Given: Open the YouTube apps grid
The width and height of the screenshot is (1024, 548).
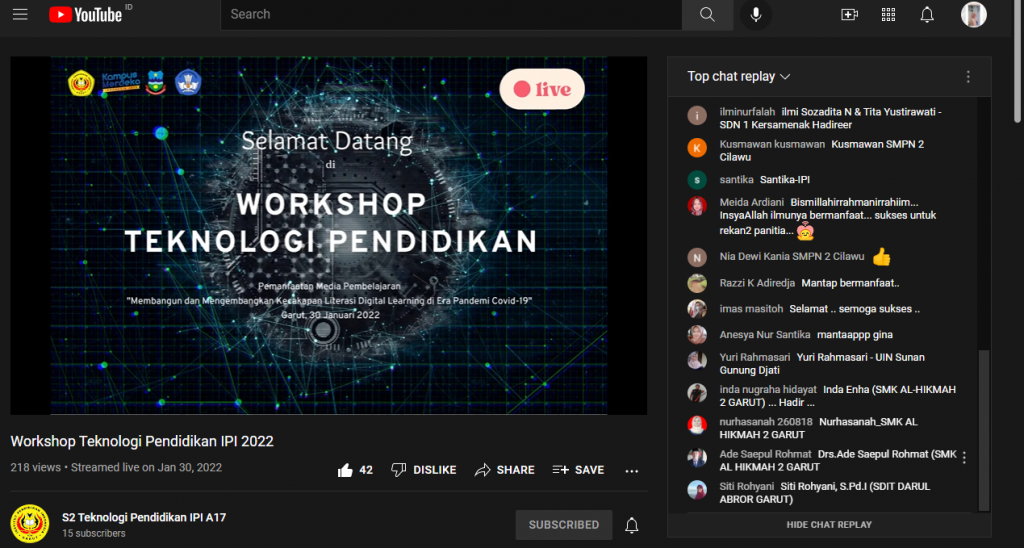Looking at the screenshot, I should pyautogui.click(x=888, y=14).
